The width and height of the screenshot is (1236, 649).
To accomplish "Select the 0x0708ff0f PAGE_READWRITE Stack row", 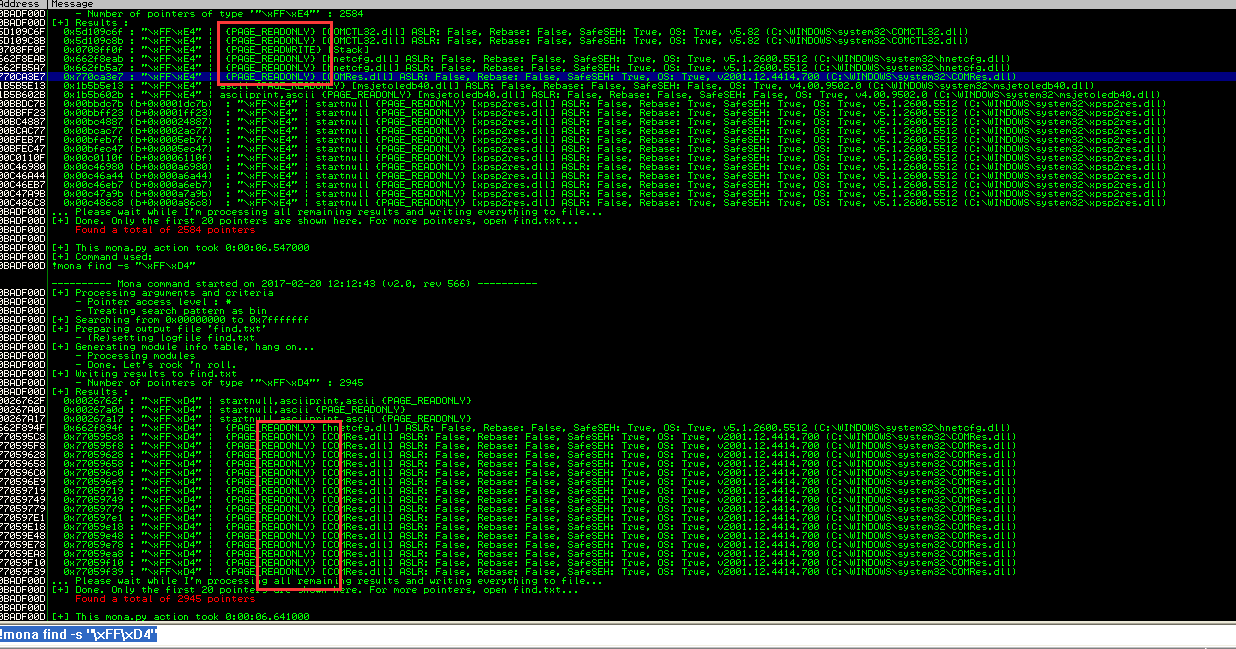I will [300, 49].
